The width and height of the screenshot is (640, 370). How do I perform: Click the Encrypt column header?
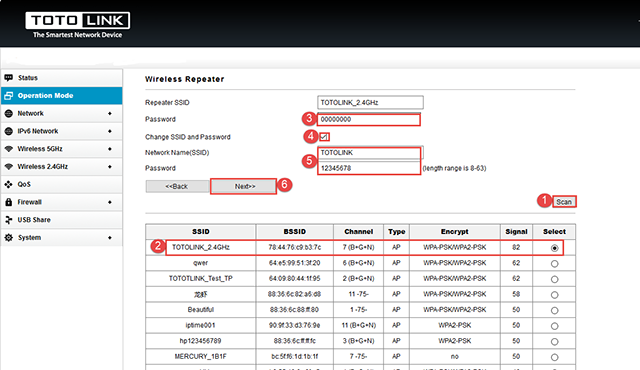point(455,231)
